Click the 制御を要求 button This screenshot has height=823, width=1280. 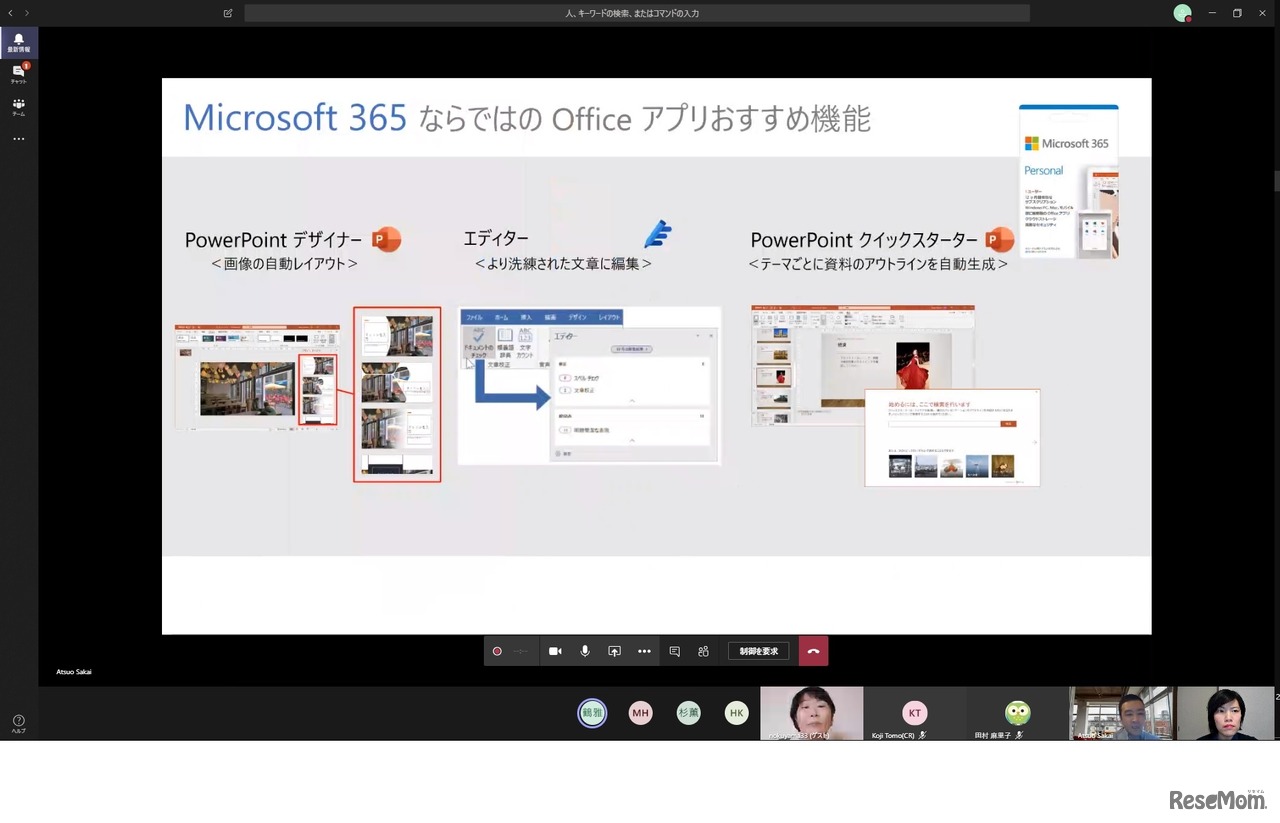(760, 651)
